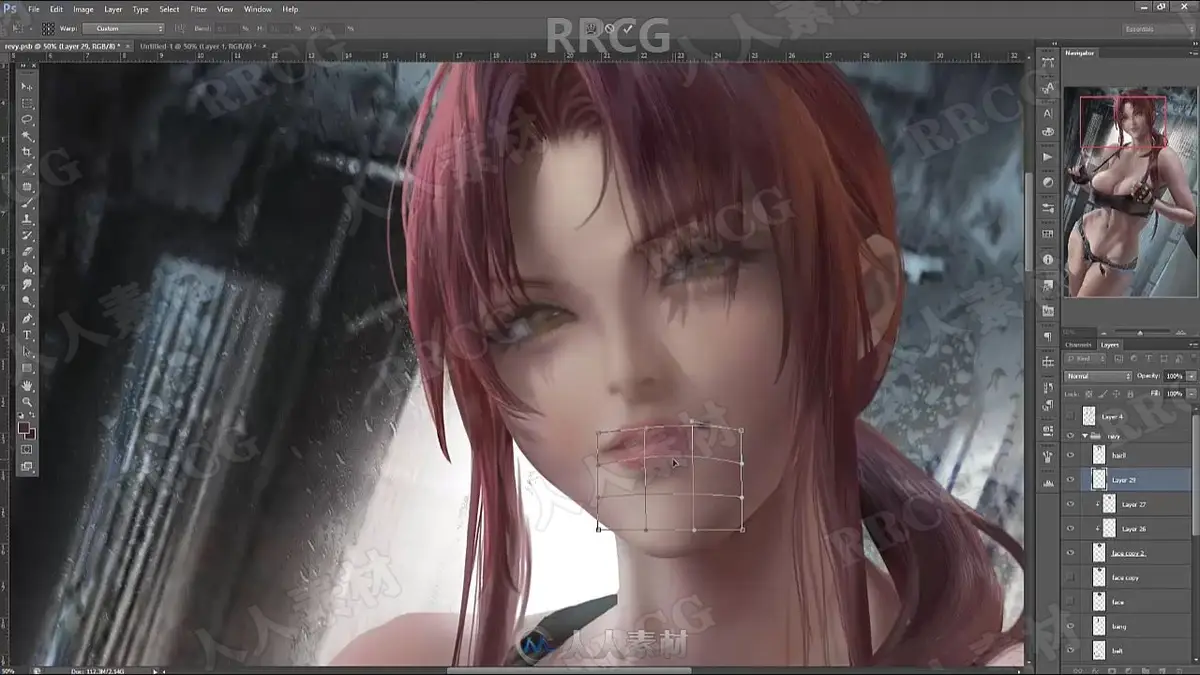This screenshot has width=1200, height=675.
Task: Hide Layer 27 visibility eye
Action: (x=1071, y=504)
